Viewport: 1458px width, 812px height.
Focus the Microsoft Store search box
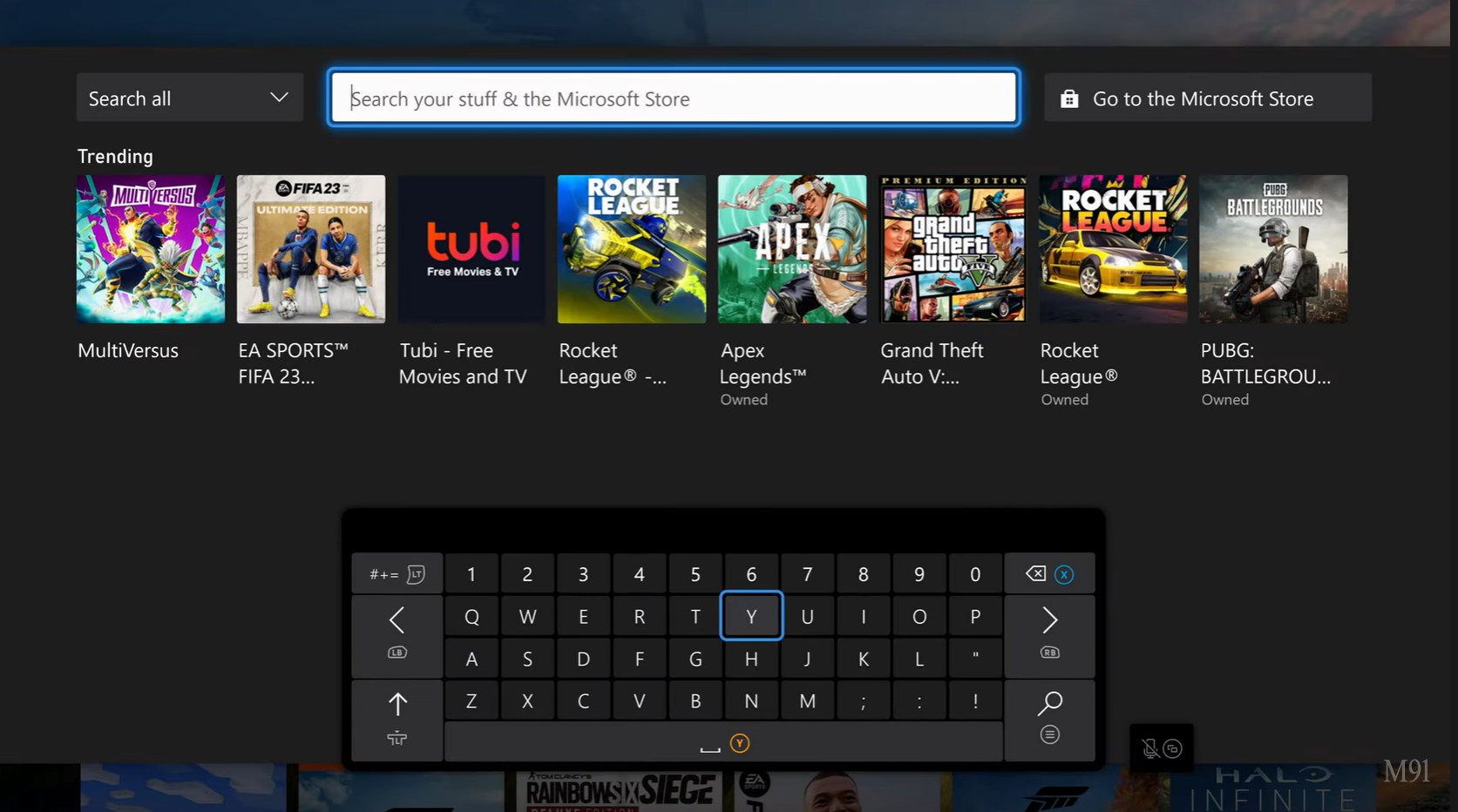pyautogui.click(x=674, y=98)
